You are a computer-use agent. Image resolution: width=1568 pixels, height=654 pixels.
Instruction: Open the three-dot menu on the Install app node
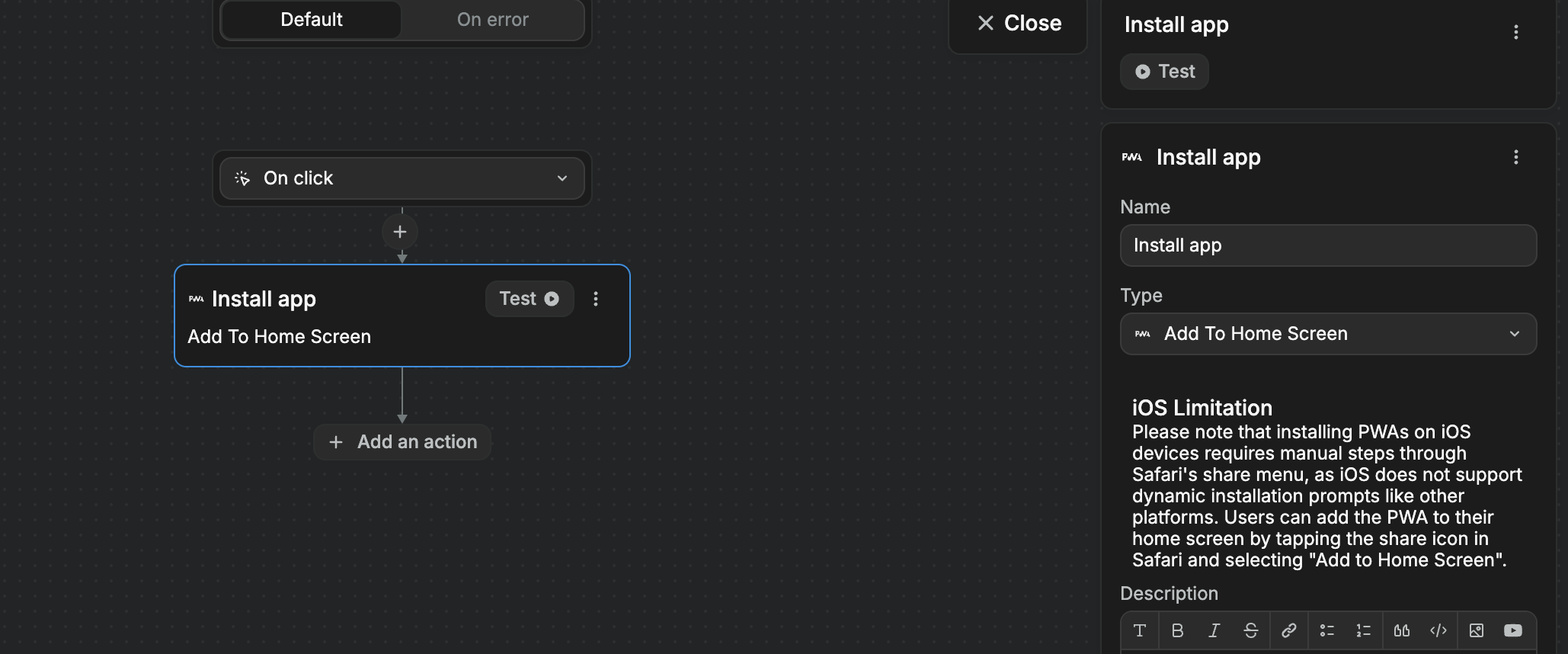click(596, 299)
